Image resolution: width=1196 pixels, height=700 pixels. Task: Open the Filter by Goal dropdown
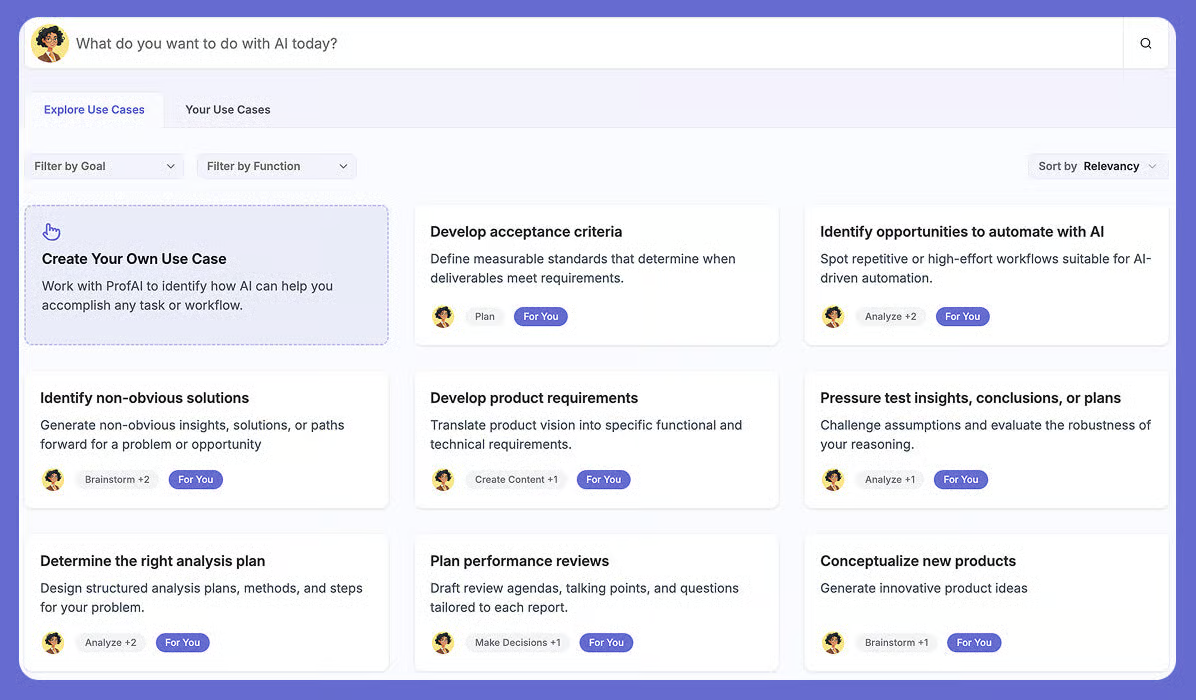[x=104, y=166]
